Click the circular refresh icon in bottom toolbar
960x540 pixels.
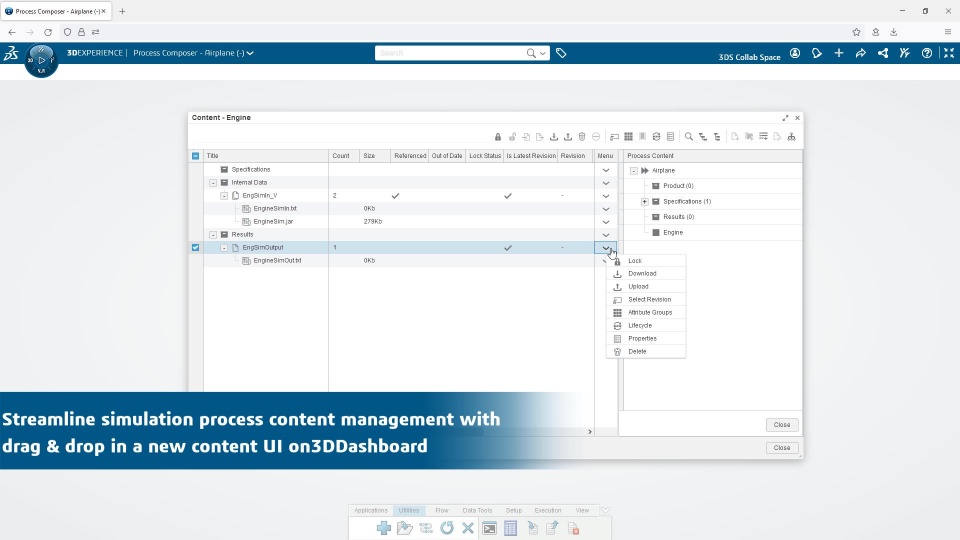click(x=447, y=528)
